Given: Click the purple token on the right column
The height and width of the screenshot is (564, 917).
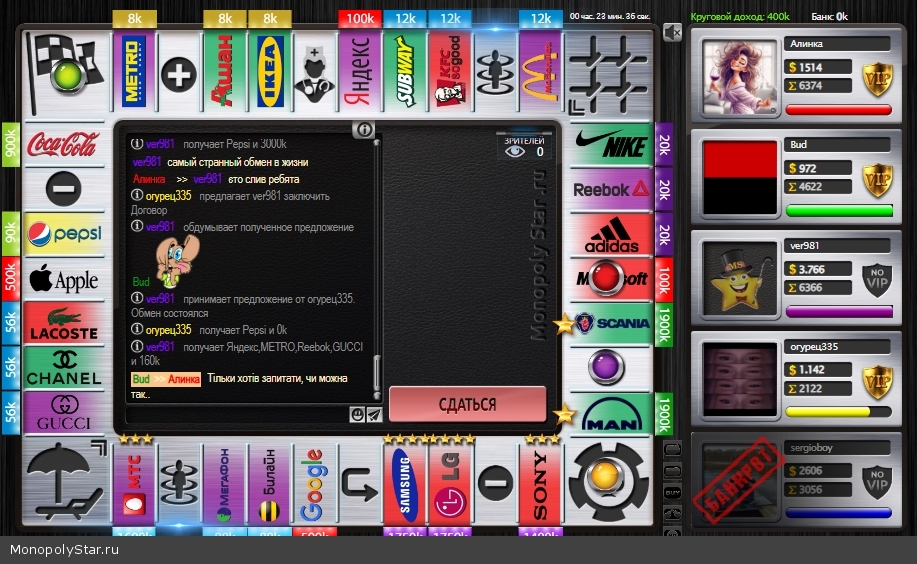Looking at the screenshot, I should coord(606,367).
